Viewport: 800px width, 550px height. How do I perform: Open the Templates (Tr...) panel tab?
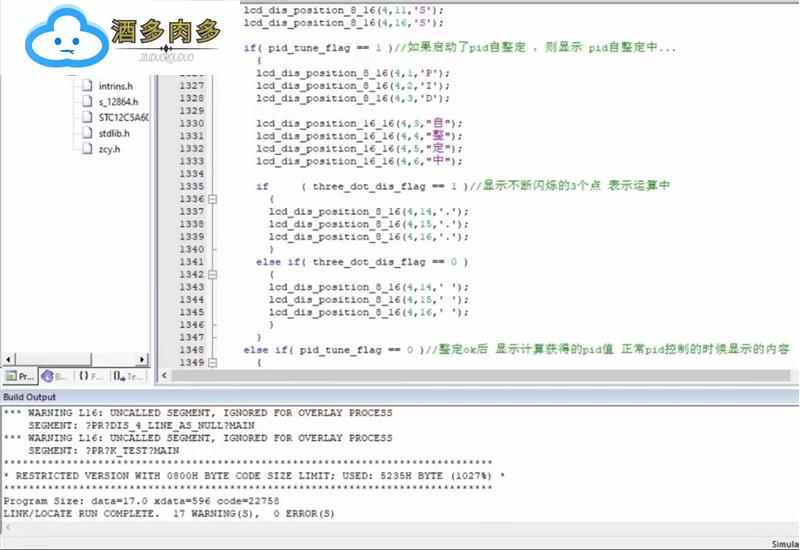click(128, 376)
